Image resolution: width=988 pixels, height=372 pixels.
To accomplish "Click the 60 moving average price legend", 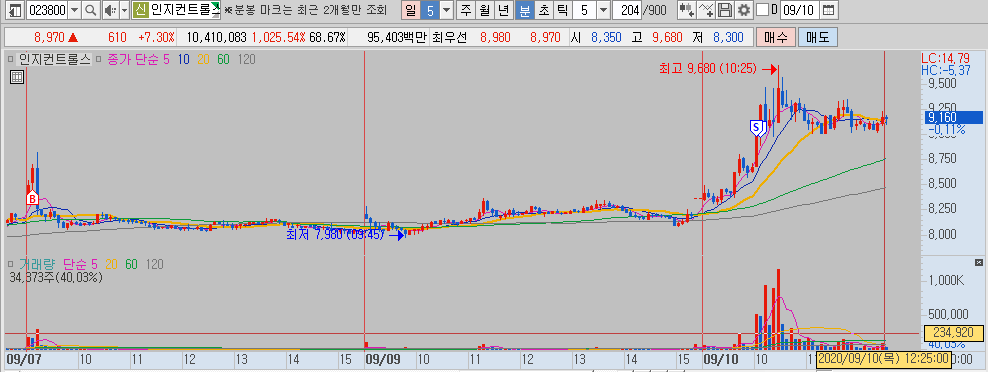I will [222, 60].
